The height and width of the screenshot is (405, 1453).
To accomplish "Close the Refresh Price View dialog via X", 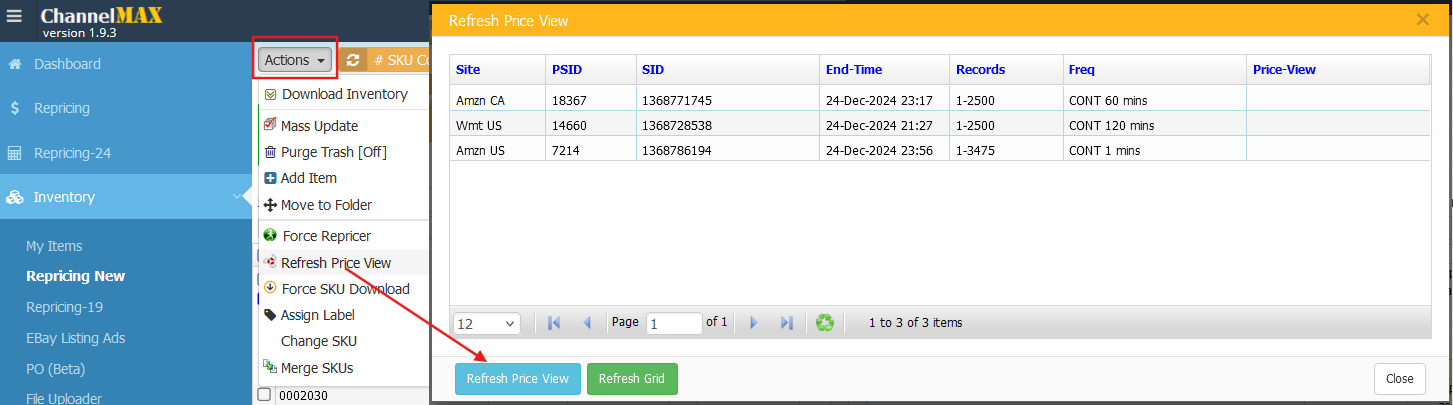I will (1422, 19).
